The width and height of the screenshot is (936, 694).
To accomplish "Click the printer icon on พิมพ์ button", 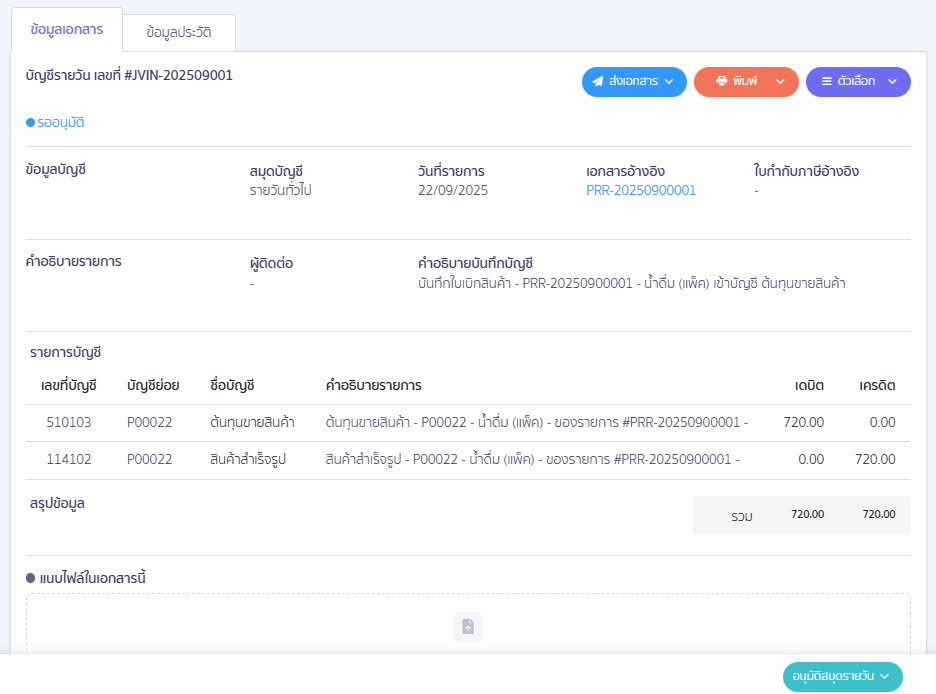I will click(x=722, y=81).
